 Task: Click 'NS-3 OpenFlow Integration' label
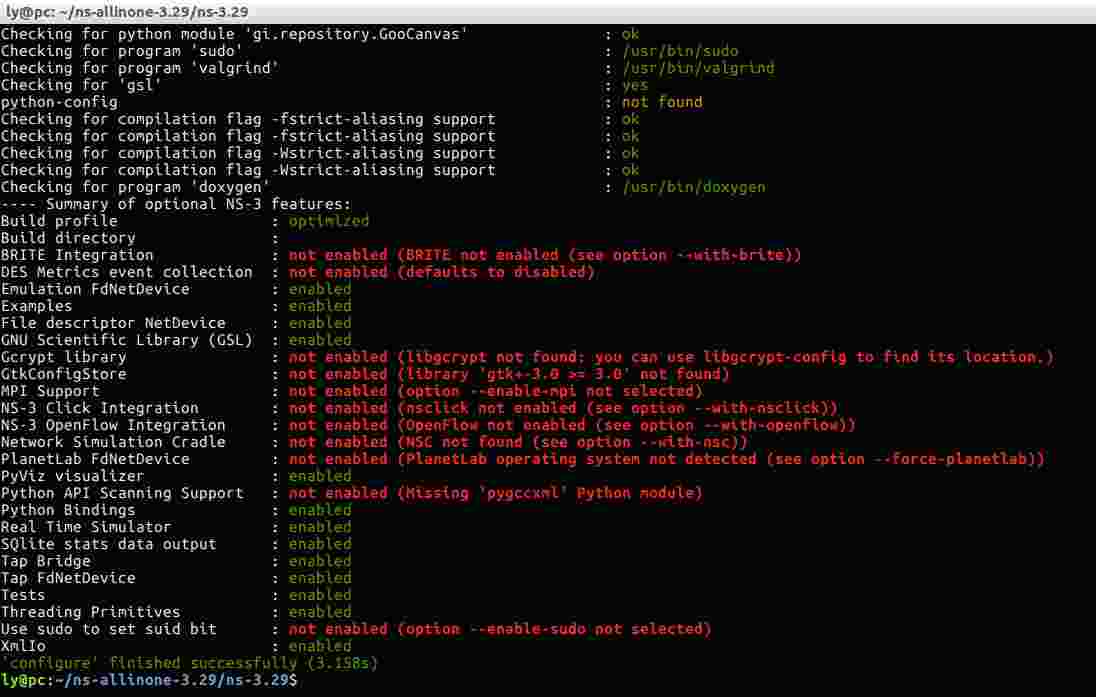113,425
